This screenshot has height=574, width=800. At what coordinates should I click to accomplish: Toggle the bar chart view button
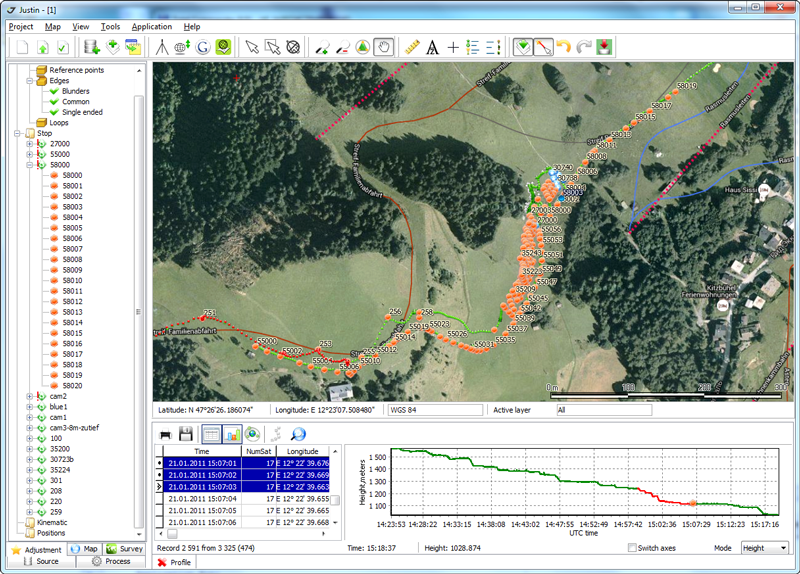pos(233,435)
